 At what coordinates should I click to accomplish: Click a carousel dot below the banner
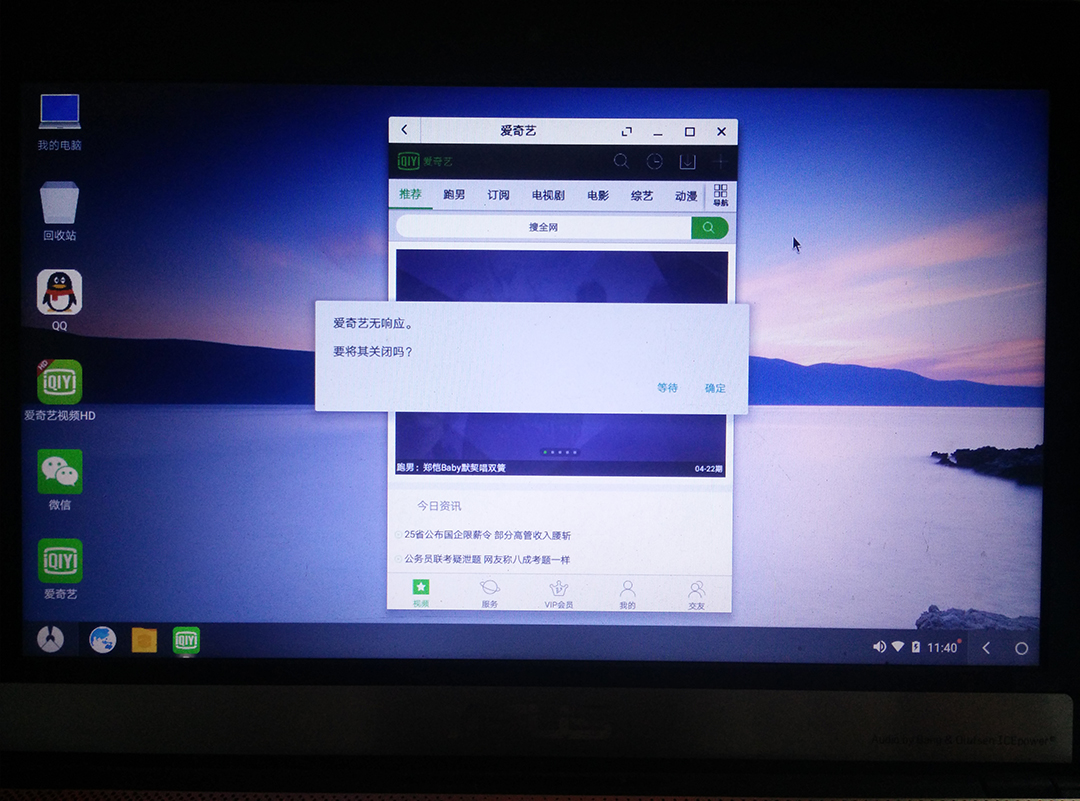tap(558, 452)
